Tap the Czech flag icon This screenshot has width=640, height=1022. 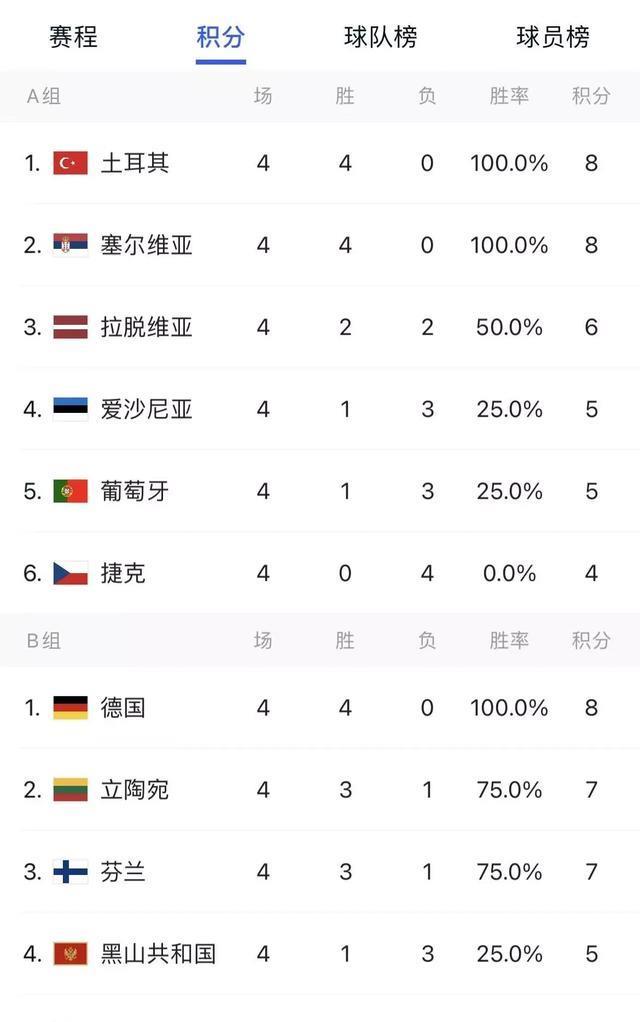(70, 573)
